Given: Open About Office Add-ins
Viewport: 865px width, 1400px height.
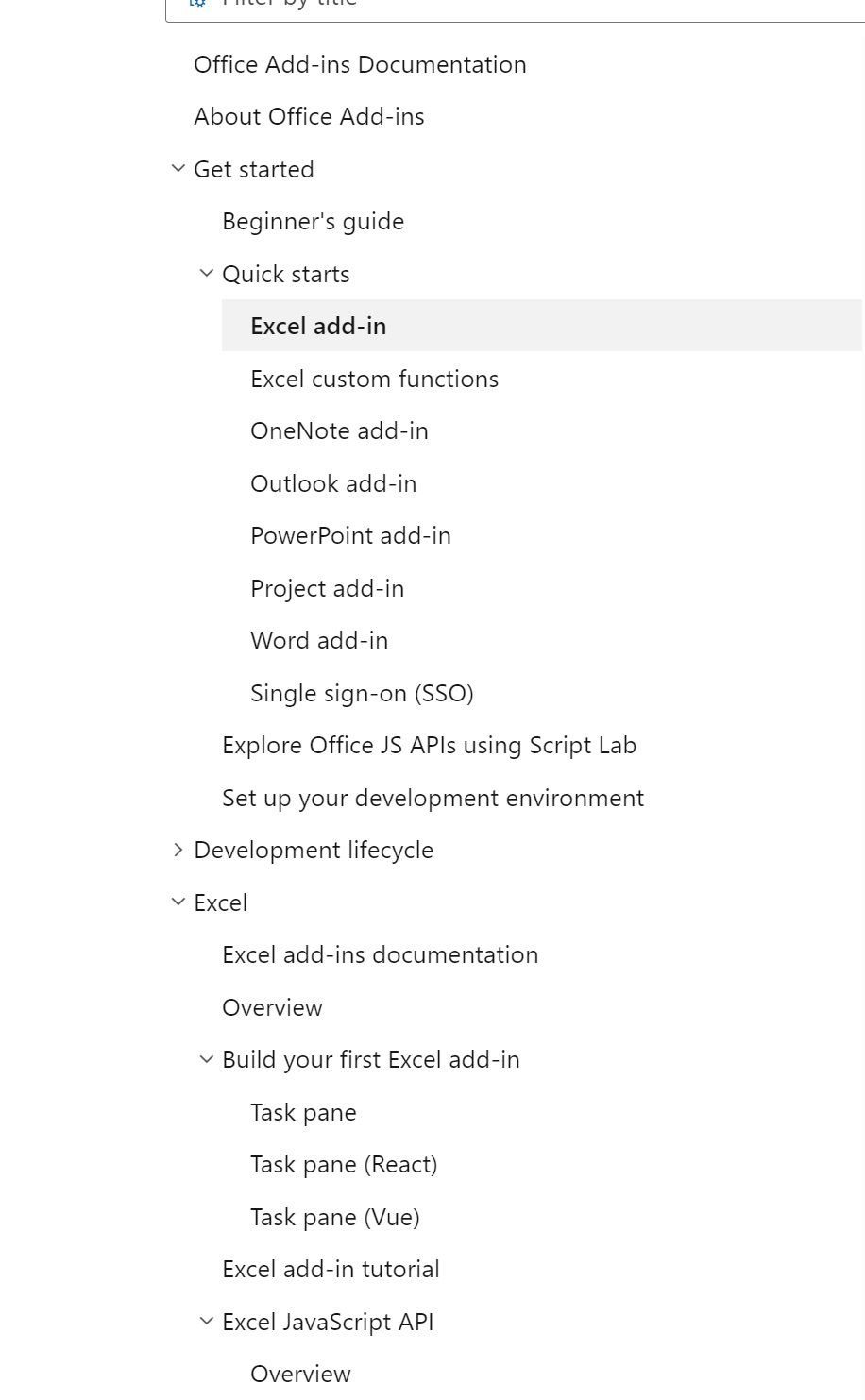Looking at the screenshot, I should coord(309,116).
